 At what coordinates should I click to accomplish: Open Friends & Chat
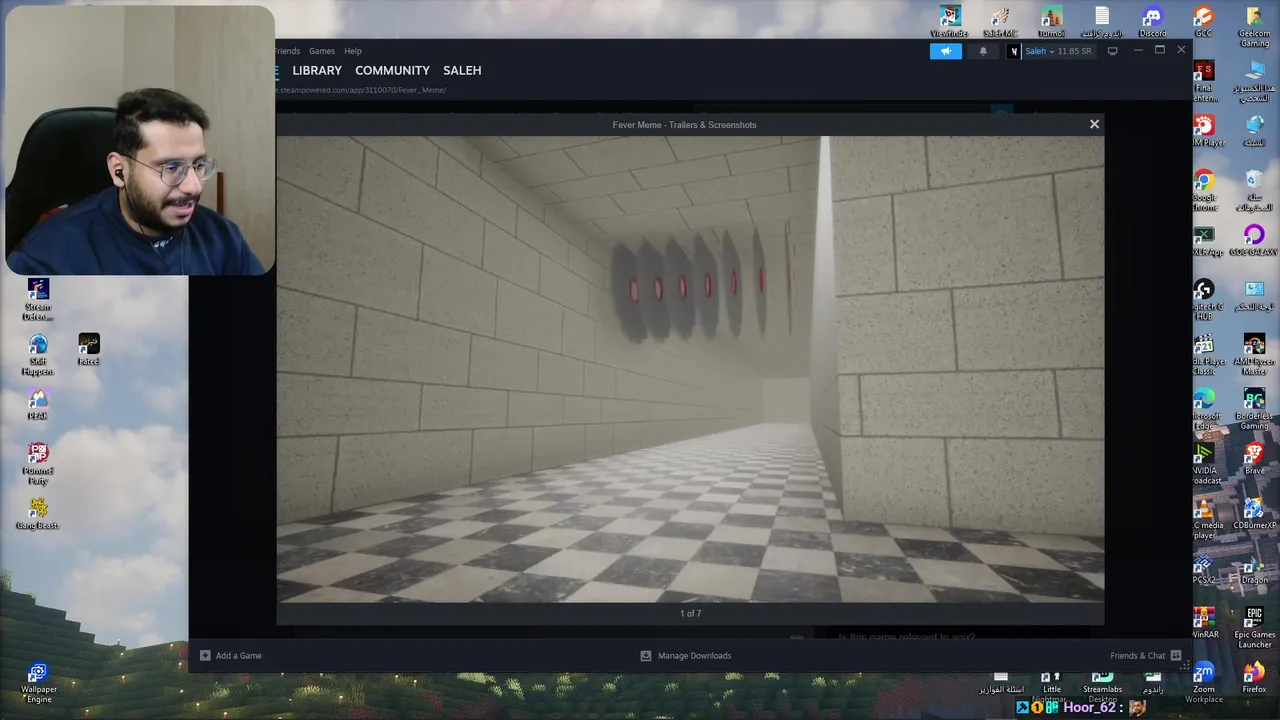click(x=1146, y=655)
